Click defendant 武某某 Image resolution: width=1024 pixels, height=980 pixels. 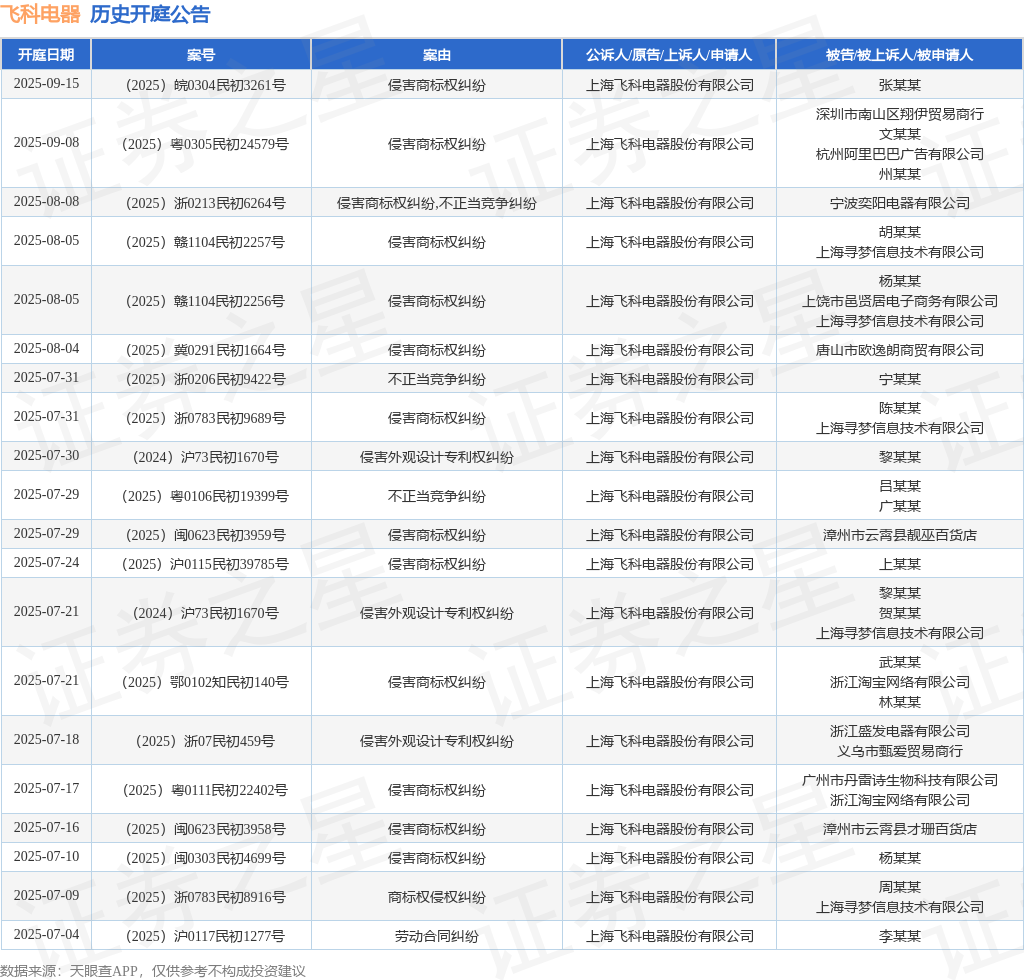click(x=899, y=662)
